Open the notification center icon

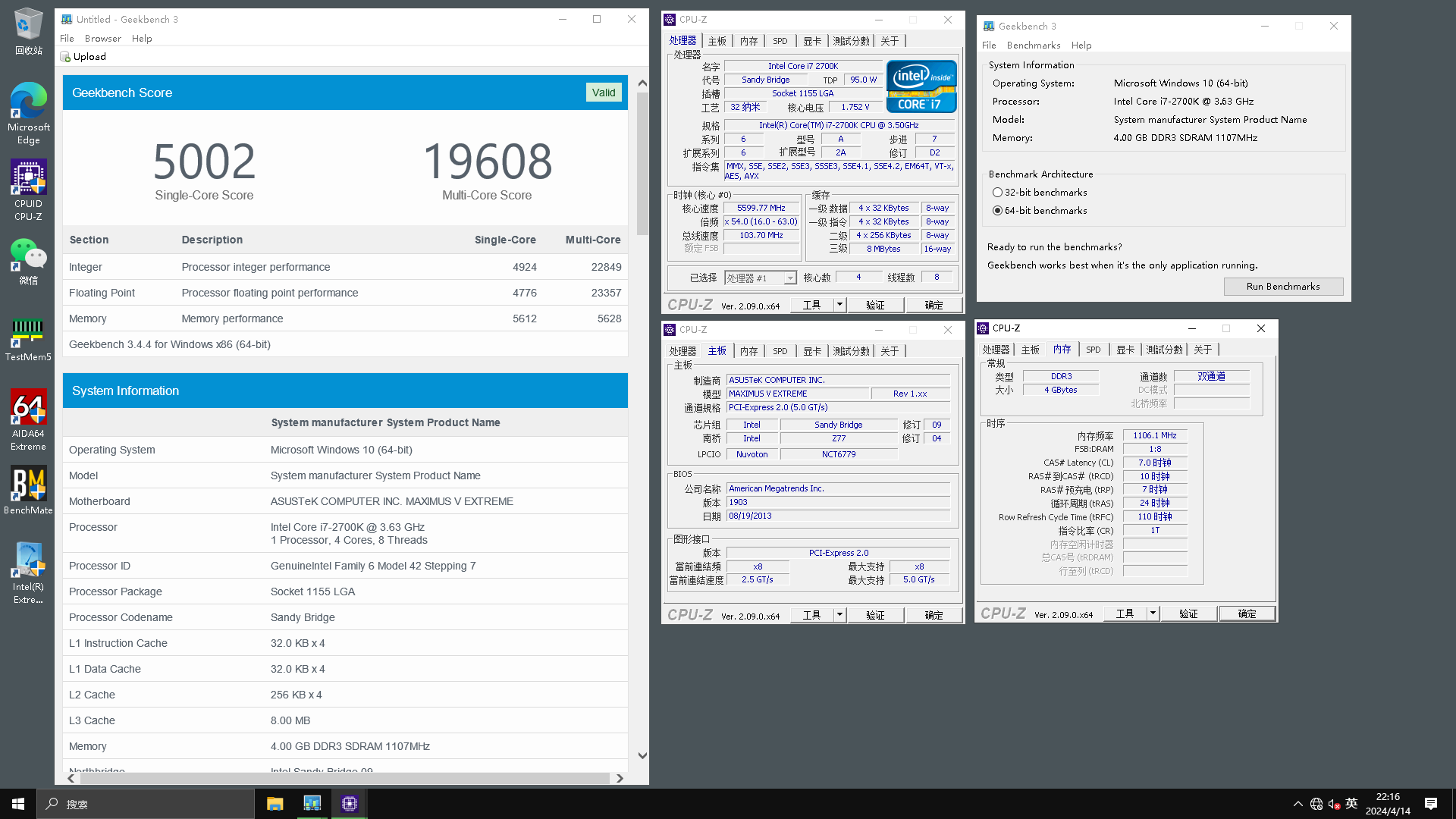coord(1431,804)
